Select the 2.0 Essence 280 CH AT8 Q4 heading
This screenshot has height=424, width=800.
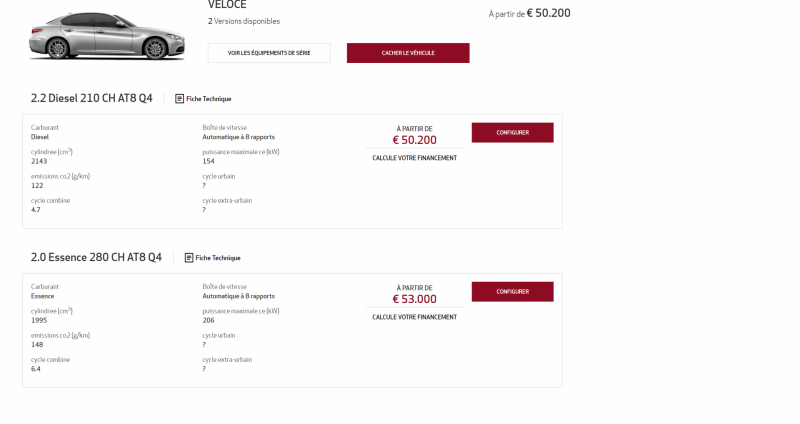pyautogui.click(x=96, y=257)
